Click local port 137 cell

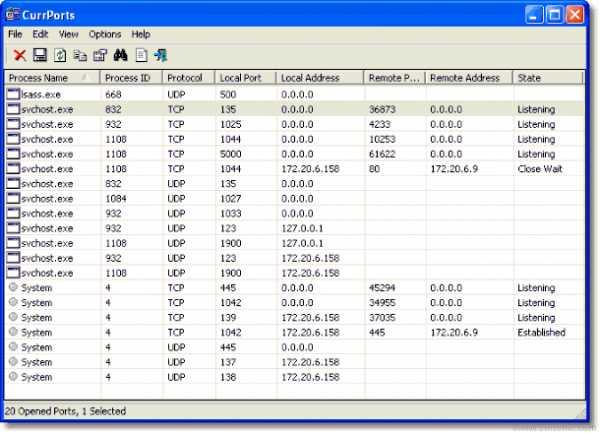pos(228,362)
